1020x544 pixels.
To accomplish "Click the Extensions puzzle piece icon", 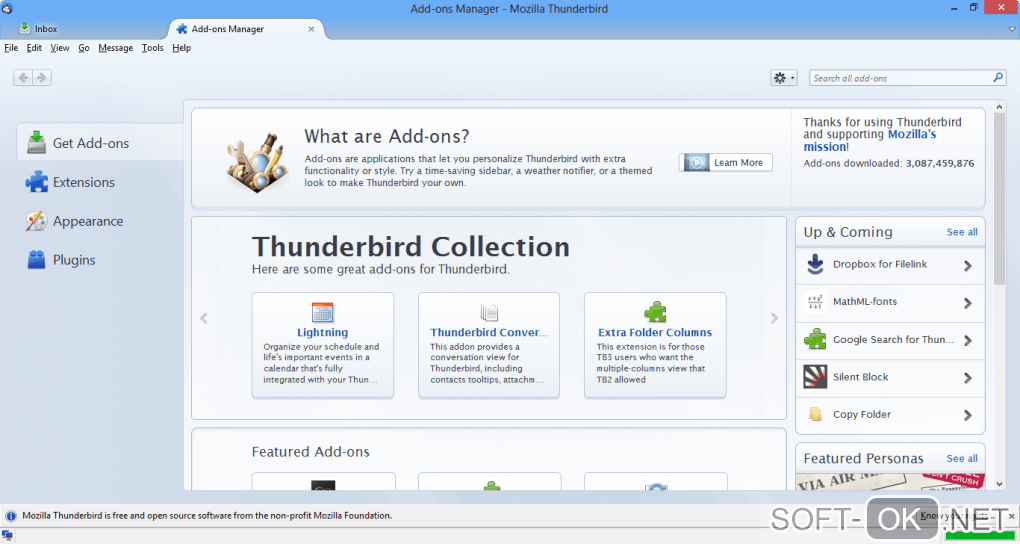I will click(36, 182).
